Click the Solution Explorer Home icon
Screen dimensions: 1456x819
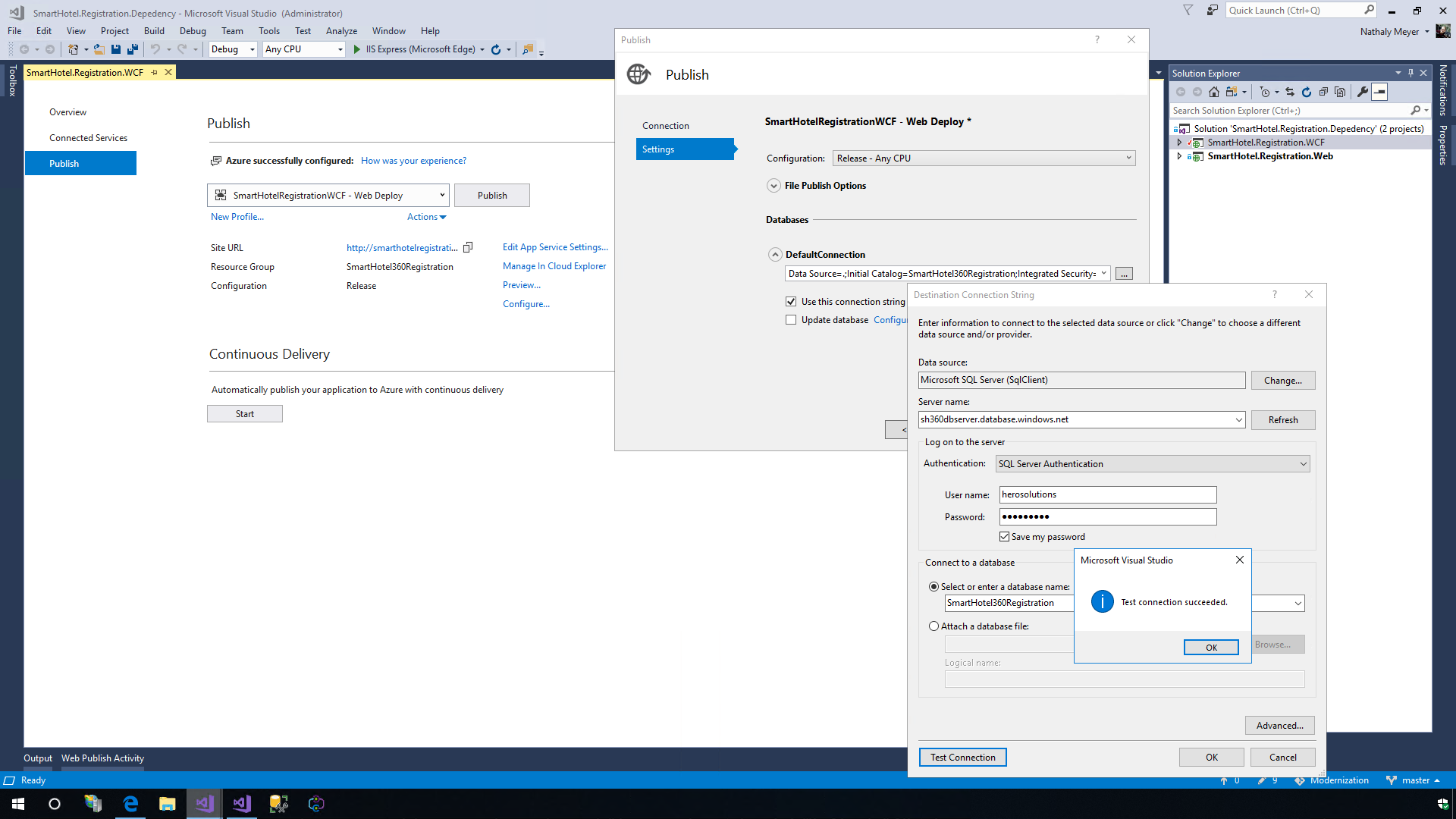[x=1214, y=92]
